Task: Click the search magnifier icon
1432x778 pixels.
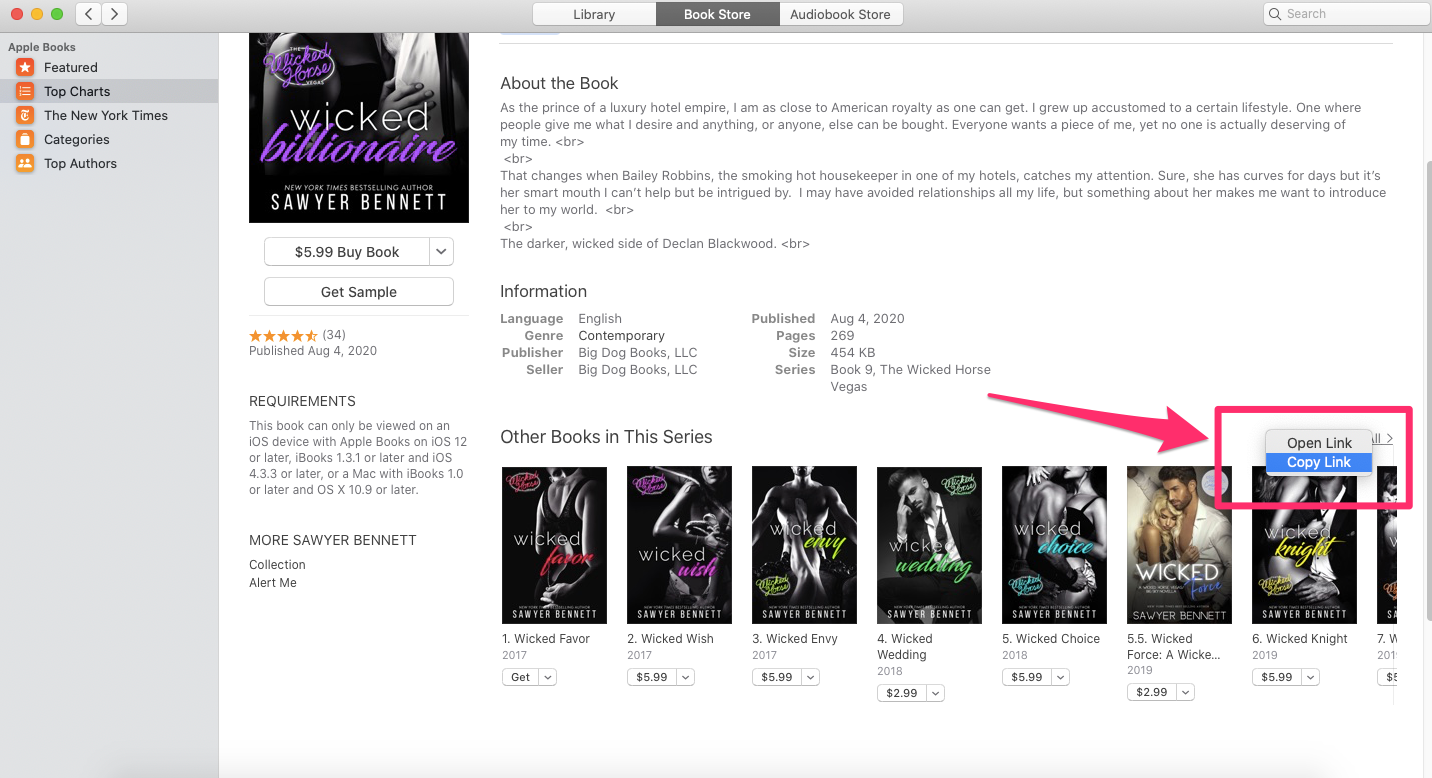Action: 1275,14
